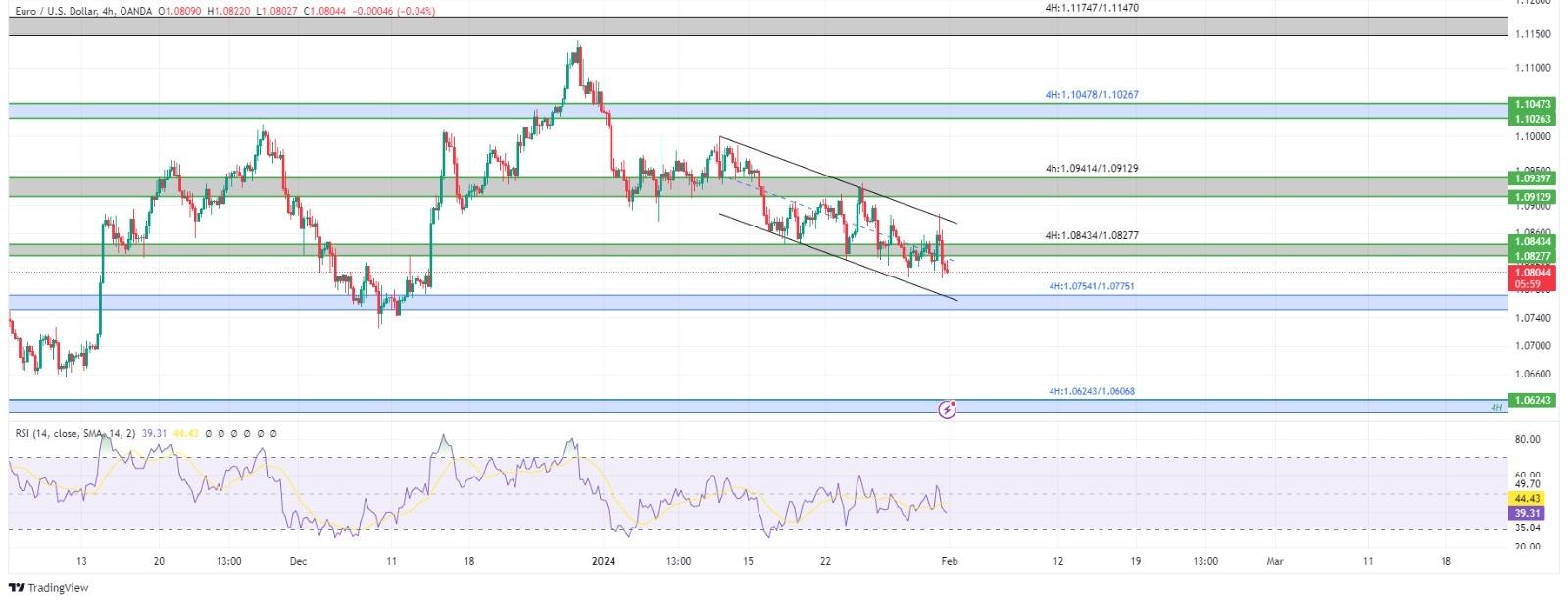This screenshot has width=1568, height=603.
Task: Click the green 1.09397 price axis tag
Action: pos(1533,178)
